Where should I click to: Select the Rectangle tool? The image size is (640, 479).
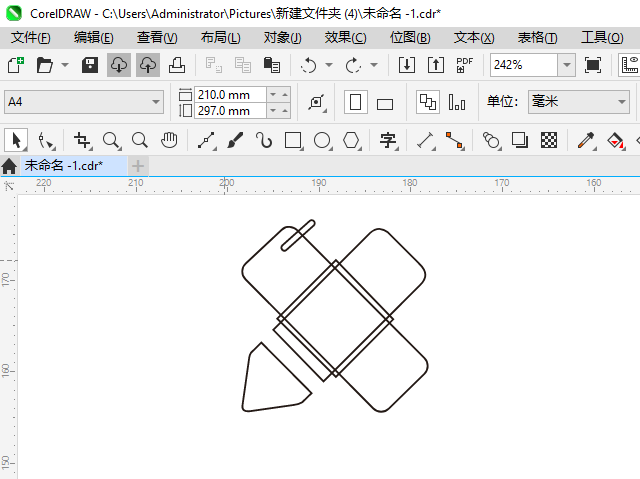pos(293,140)
